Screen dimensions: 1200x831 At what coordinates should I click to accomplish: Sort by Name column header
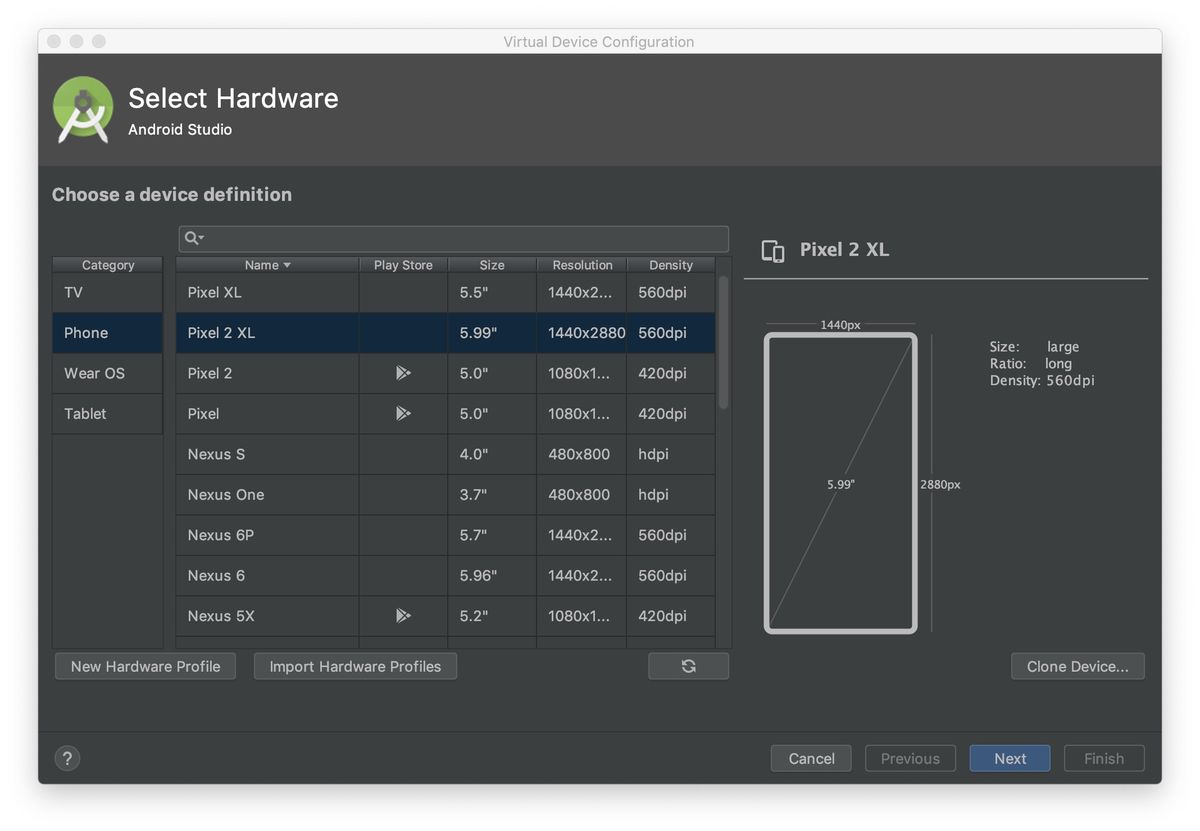click(267, 265)
